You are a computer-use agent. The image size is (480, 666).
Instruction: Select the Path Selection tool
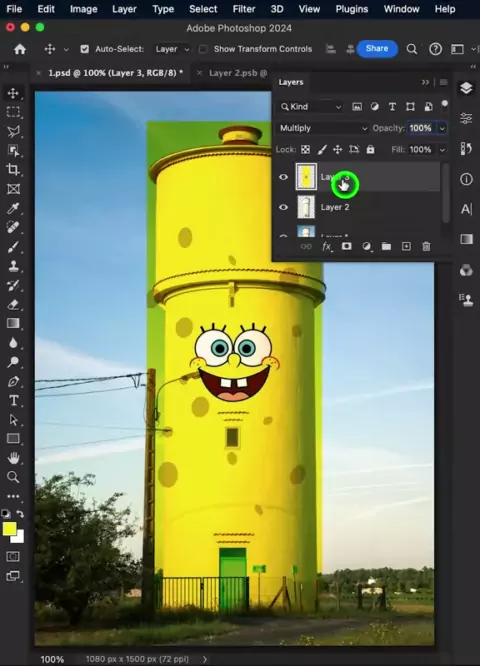coord(13,420)
